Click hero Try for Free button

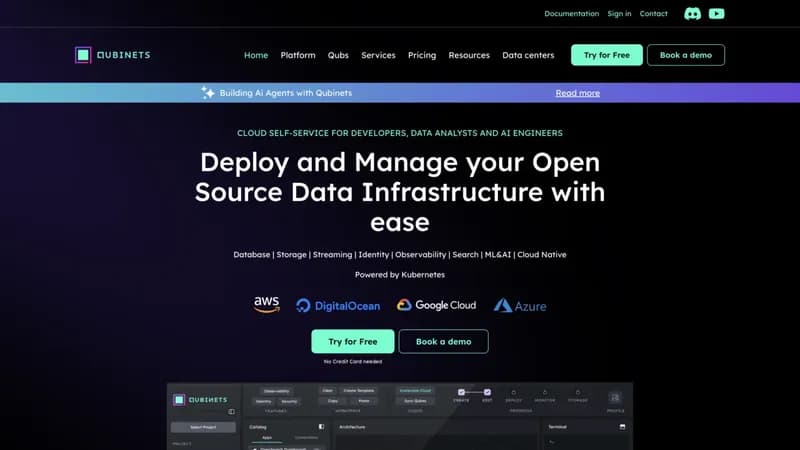353,341
